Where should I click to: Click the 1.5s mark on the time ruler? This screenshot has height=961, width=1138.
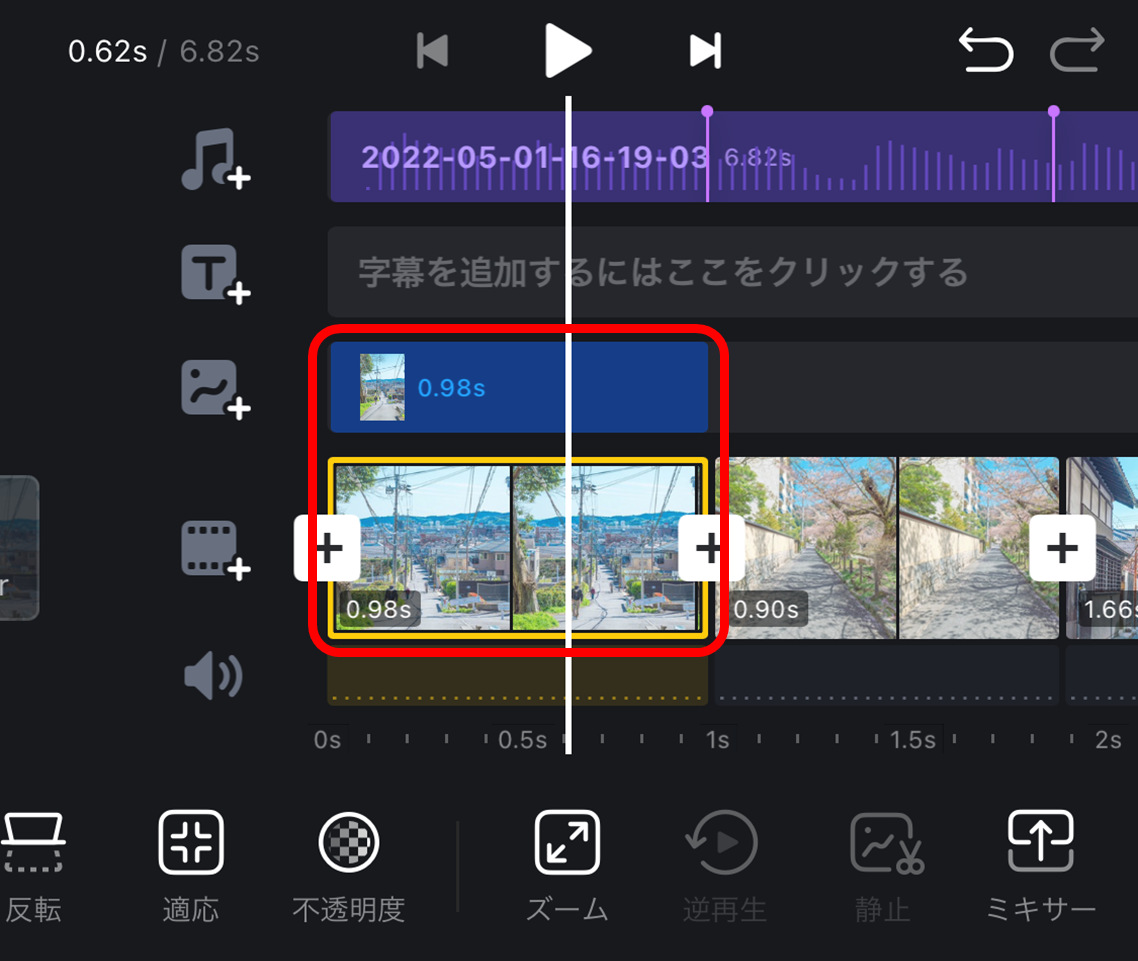tap(912, 740)
